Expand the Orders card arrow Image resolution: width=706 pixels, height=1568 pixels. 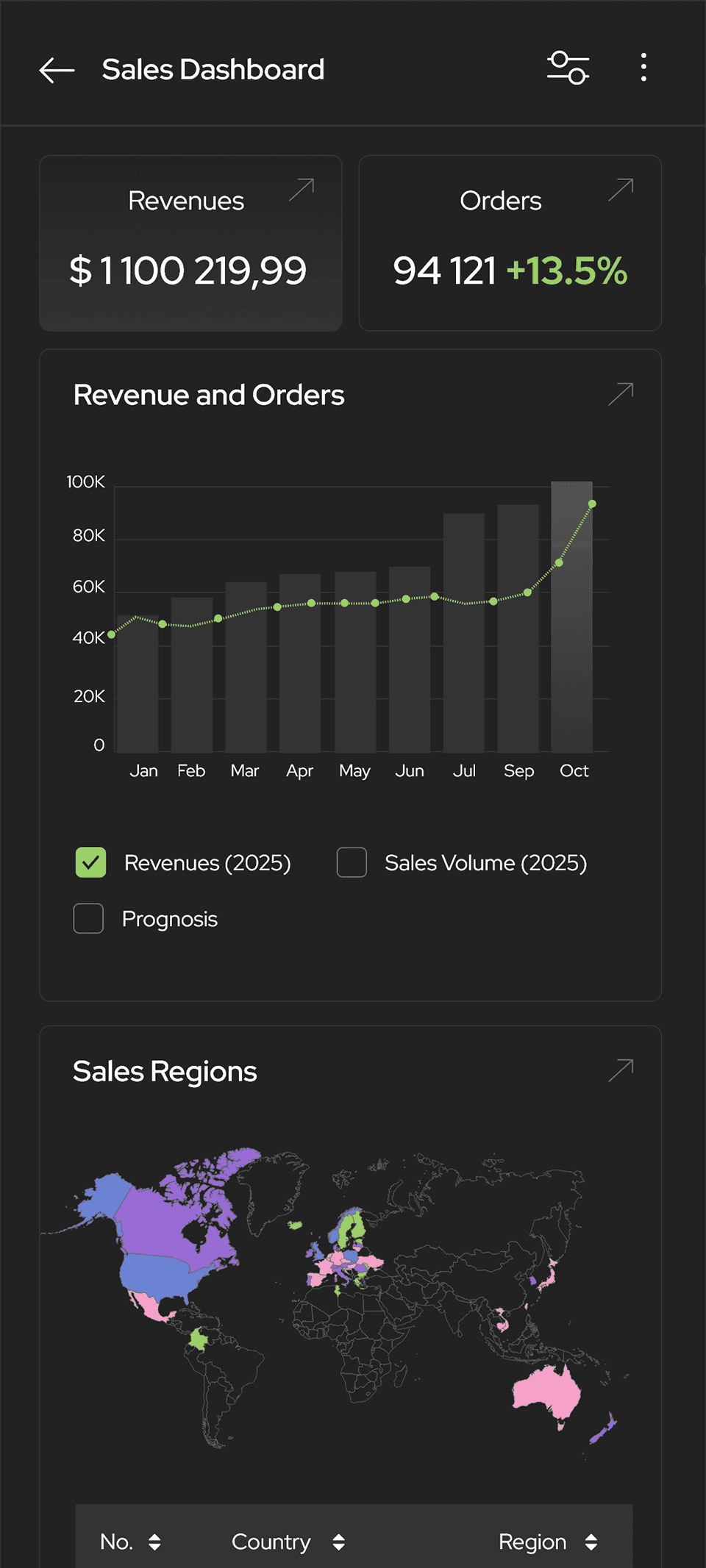point(621,190)
